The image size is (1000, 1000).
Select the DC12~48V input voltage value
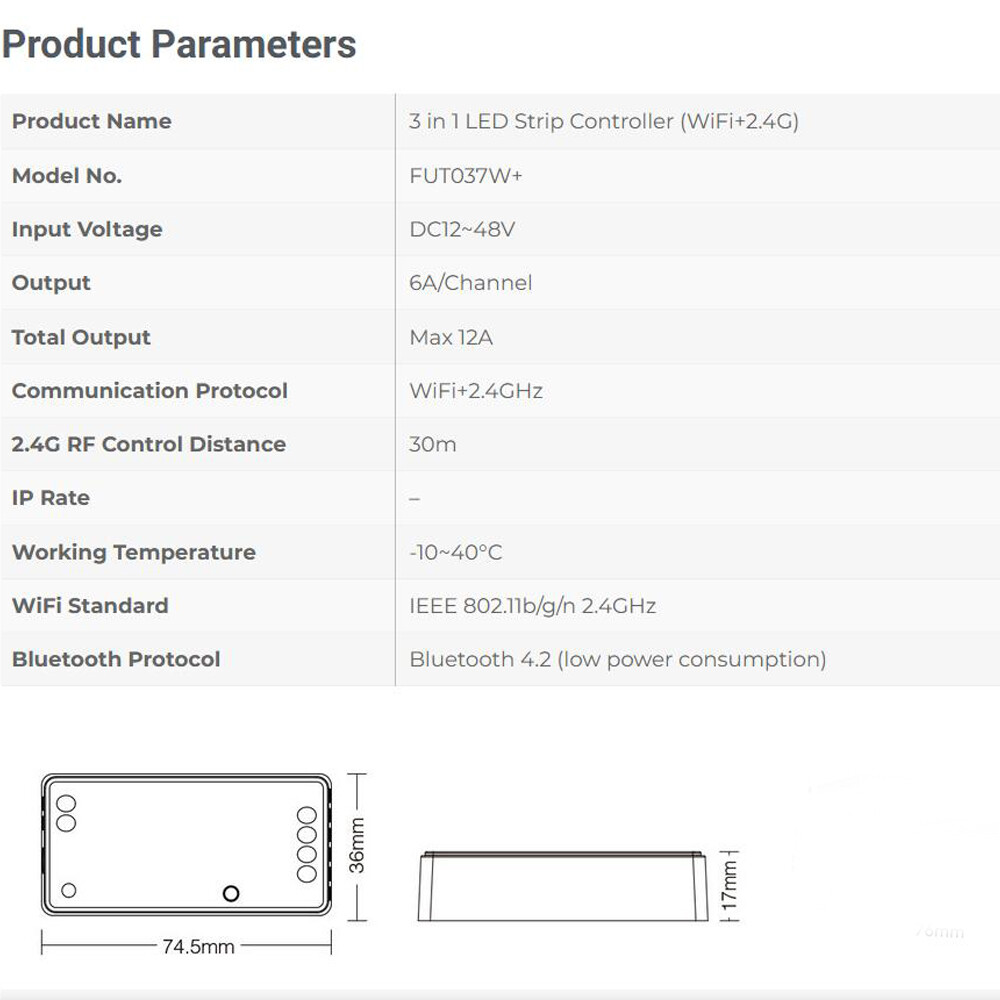(x=462, y=229)
